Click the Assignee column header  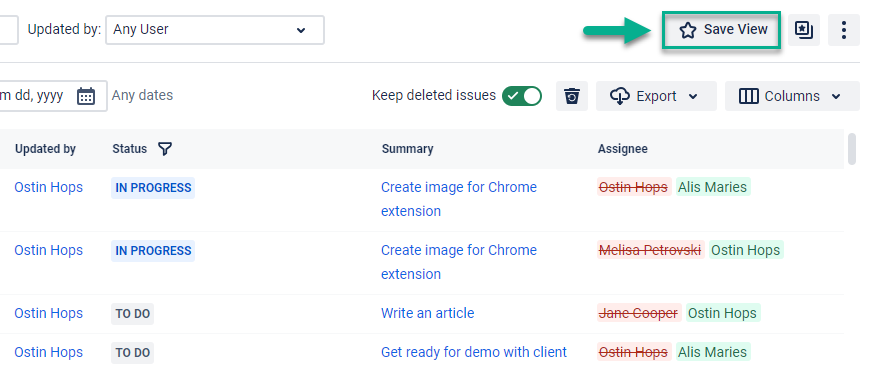point(622,148)
